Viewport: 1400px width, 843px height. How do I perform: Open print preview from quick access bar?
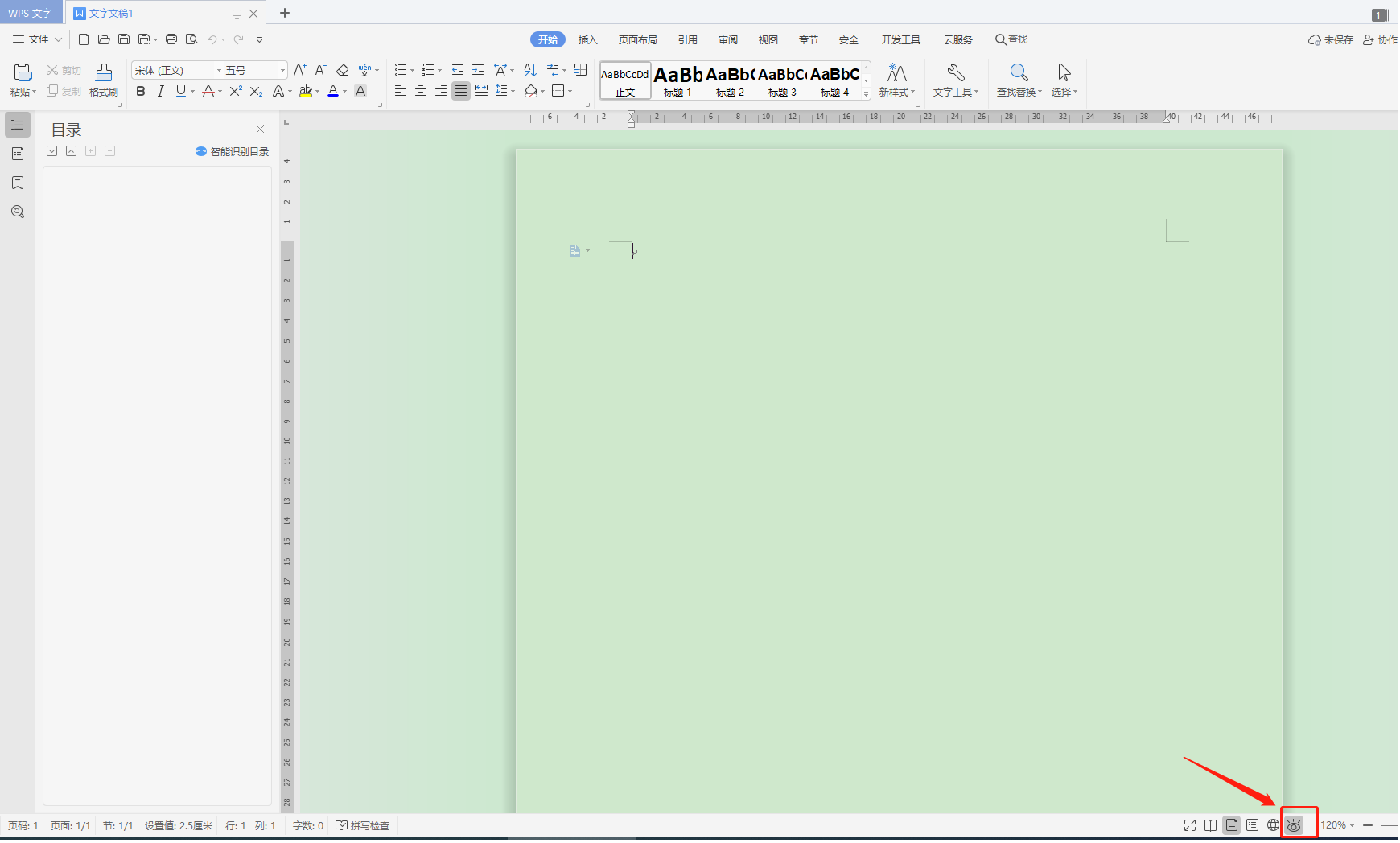(x=191, y=39)
